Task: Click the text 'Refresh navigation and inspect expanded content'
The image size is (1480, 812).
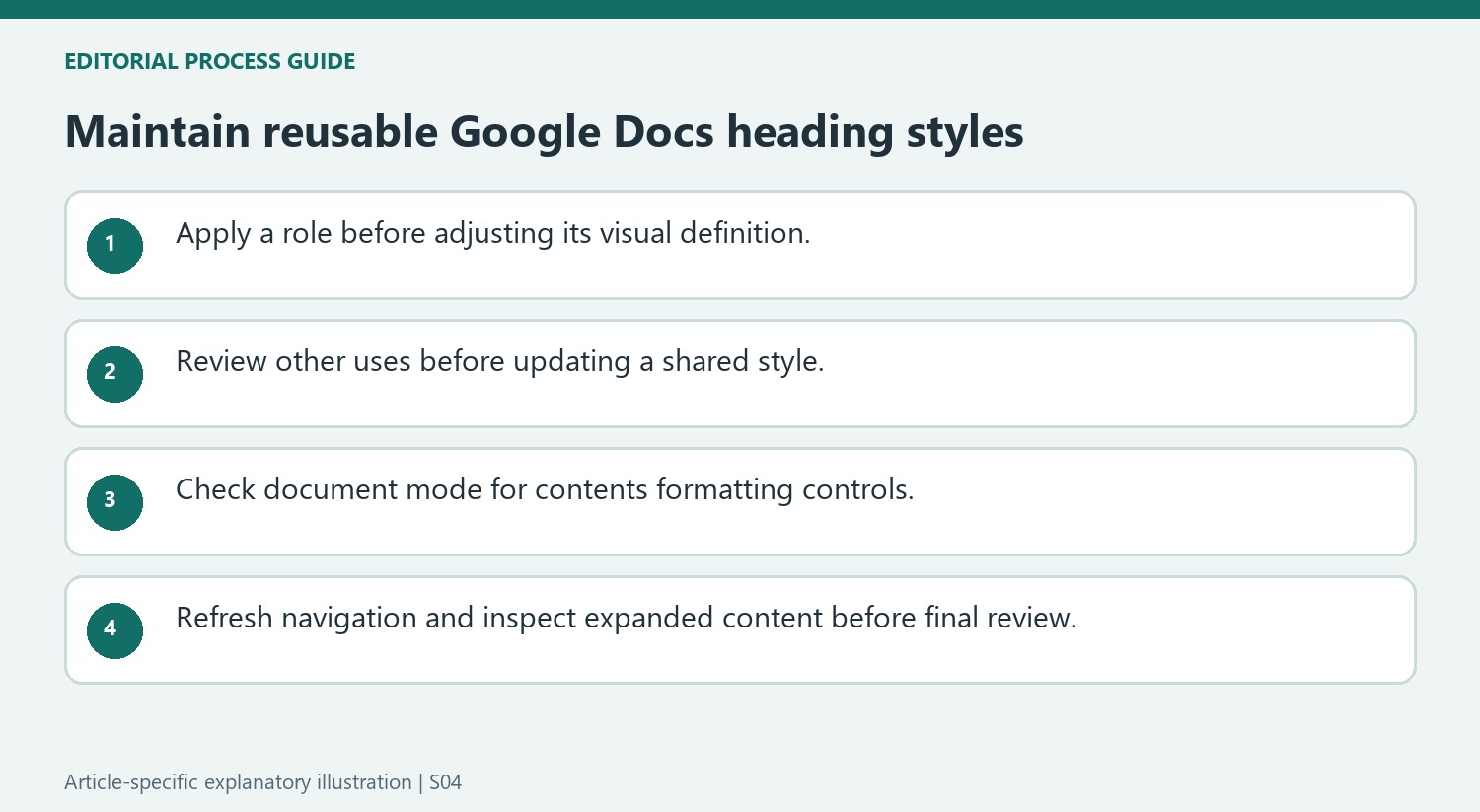Action: coord(499,618)
